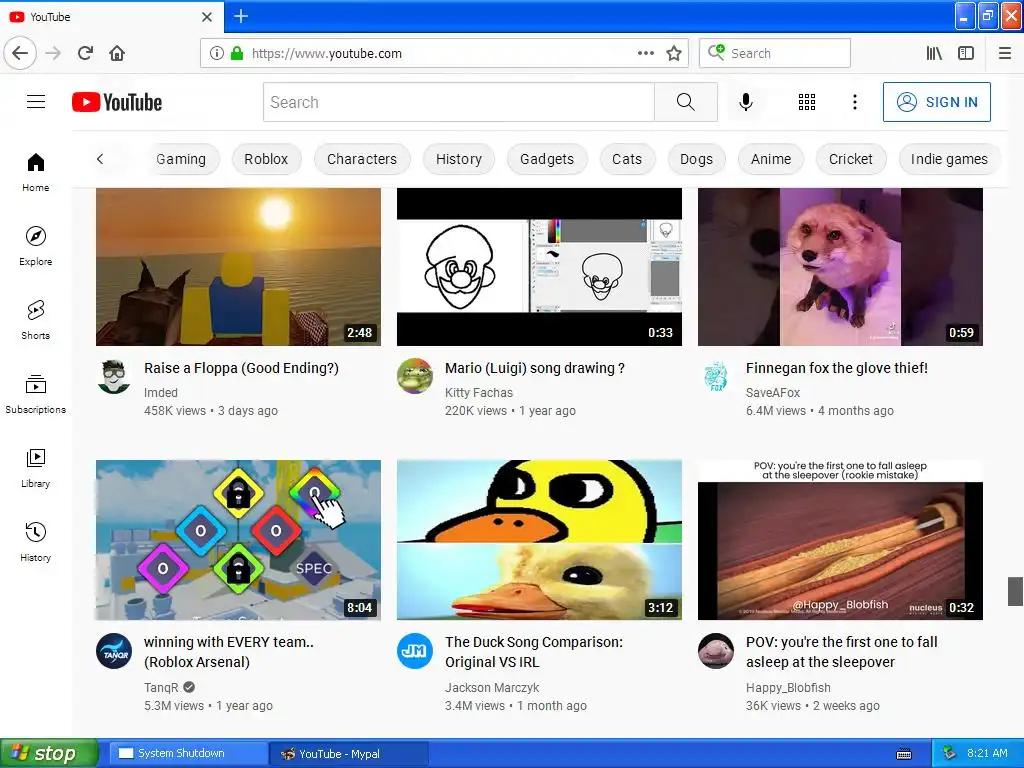
Task: Open the sleepover POV video thumbnail
Action: click(x=840, y=540)
